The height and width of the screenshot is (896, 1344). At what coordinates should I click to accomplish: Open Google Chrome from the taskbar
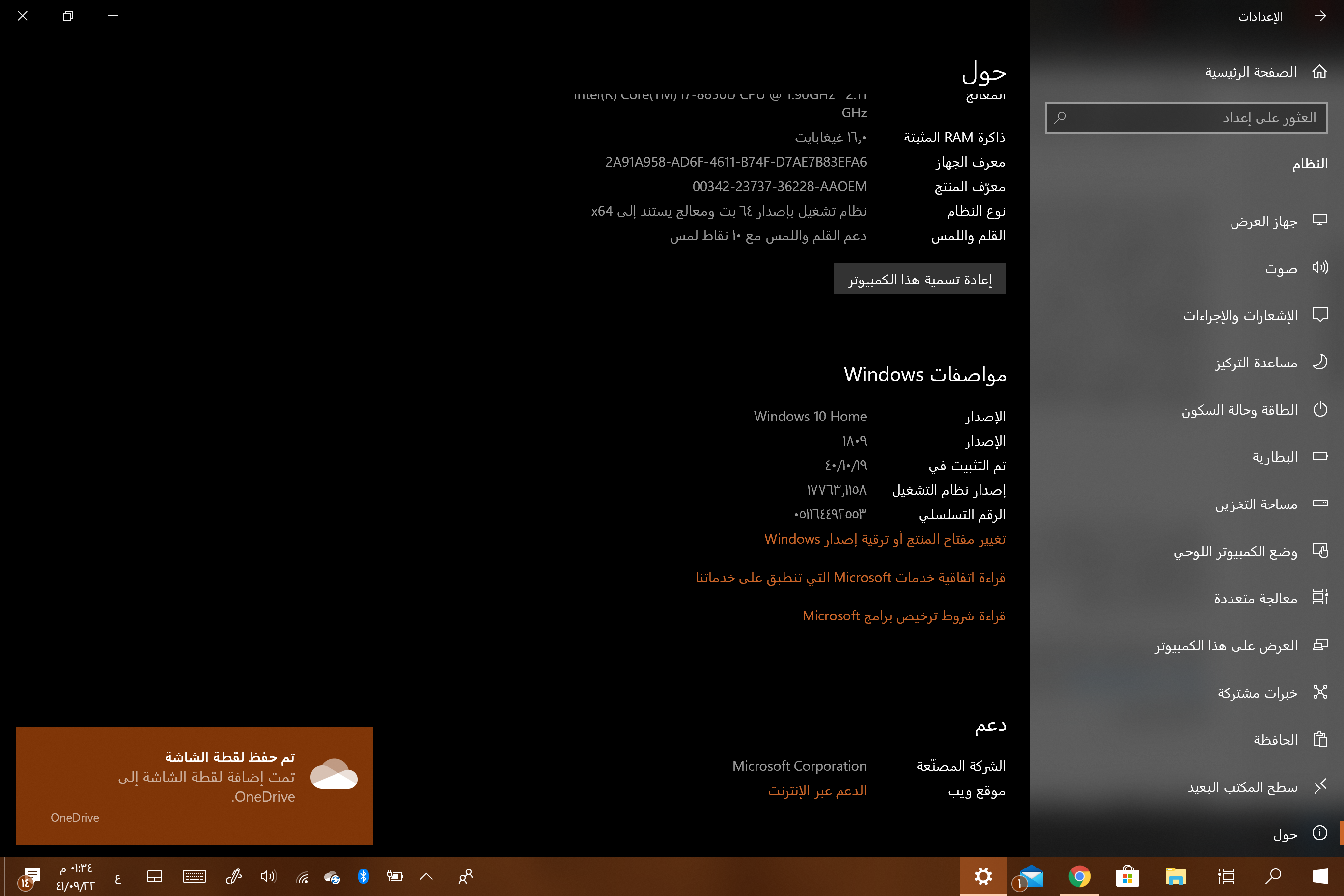coord(1079,876)
